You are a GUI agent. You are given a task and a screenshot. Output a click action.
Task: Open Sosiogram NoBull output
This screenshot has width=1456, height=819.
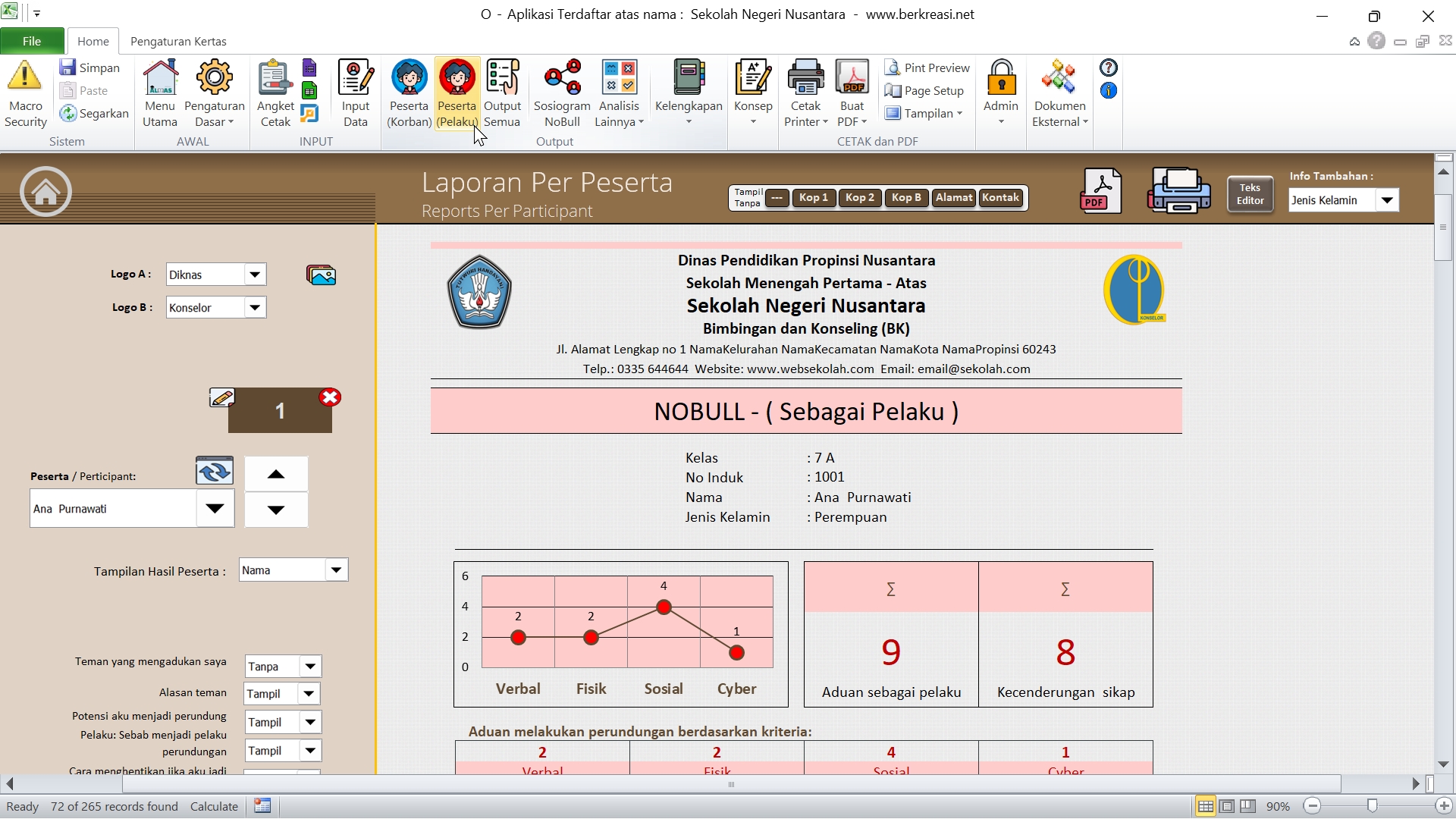click(x=562, y=94)
